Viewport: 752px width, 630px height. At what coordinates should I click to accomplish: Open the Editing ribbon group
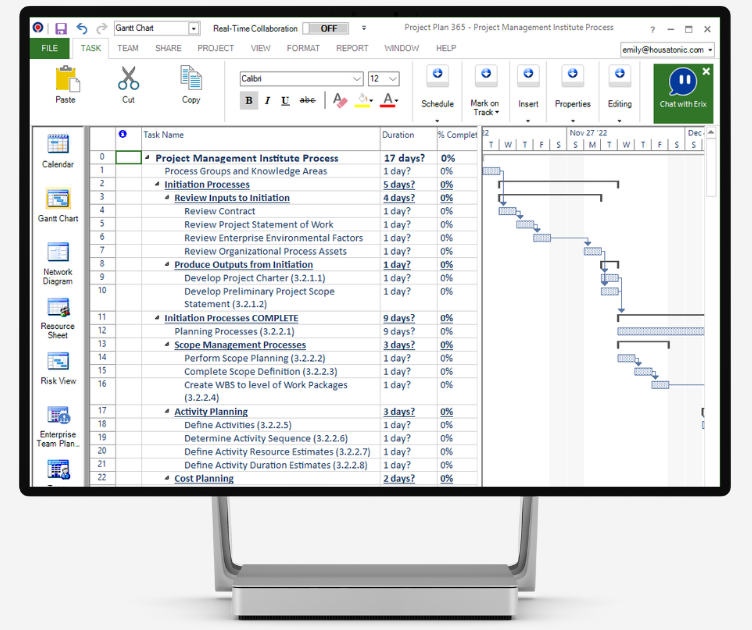click(620, 92)
